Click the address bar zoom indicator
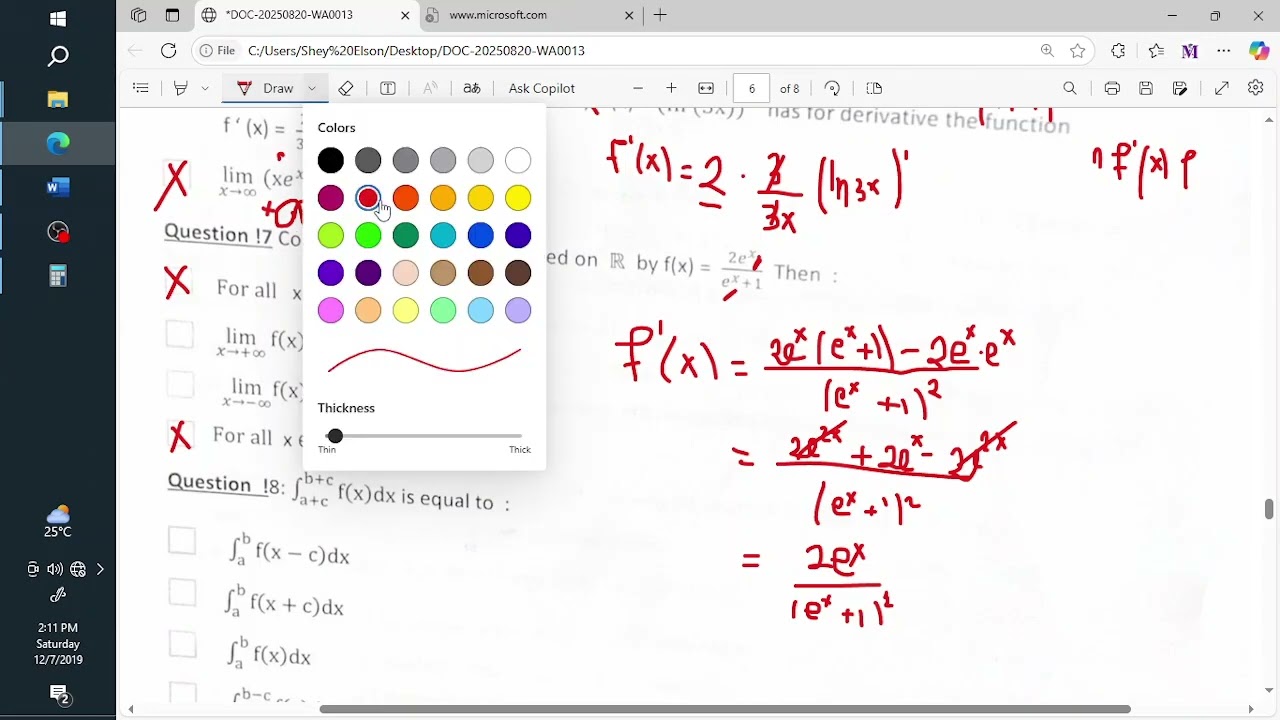The width and height of the screenshot is (1280, 720). click(1047, 50)
